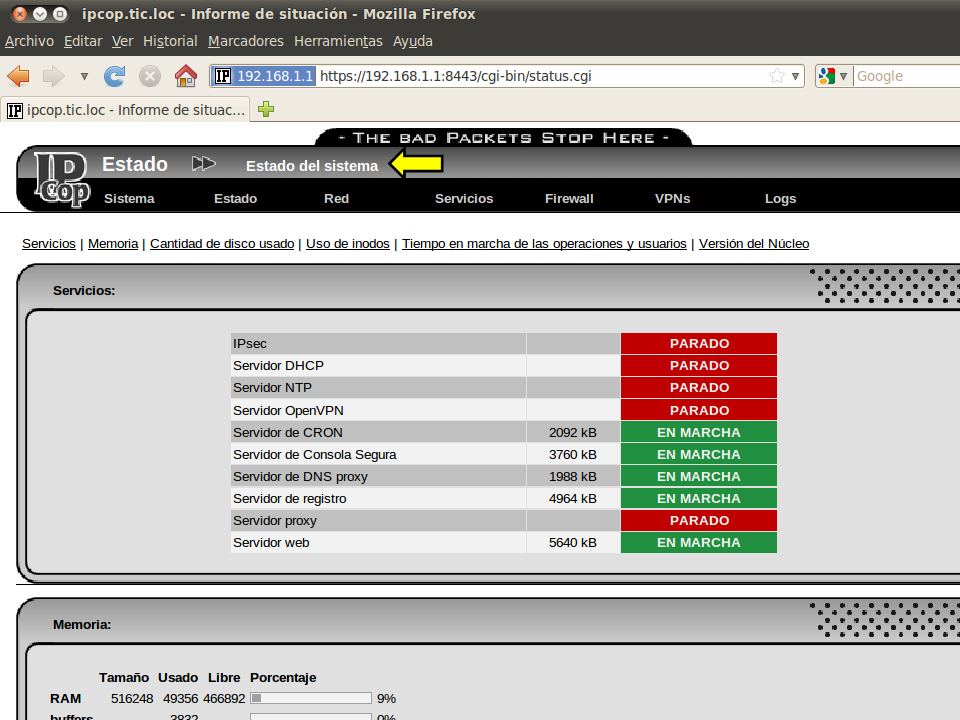Open the search engine selector dropdown
The width and height of the screenshot is (960, 720).
(833, 76)
